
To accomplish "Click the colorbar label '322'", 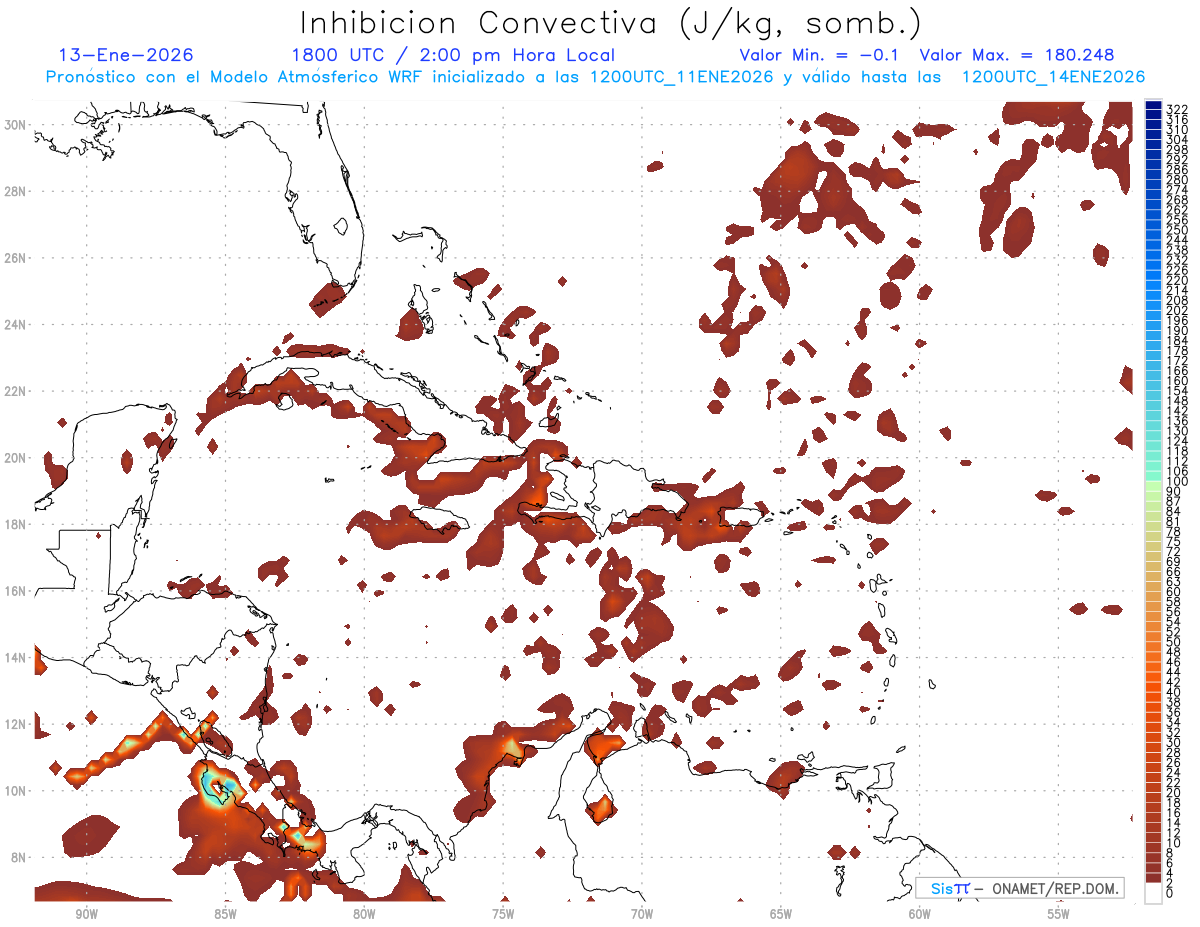I will click(1177, 108).
